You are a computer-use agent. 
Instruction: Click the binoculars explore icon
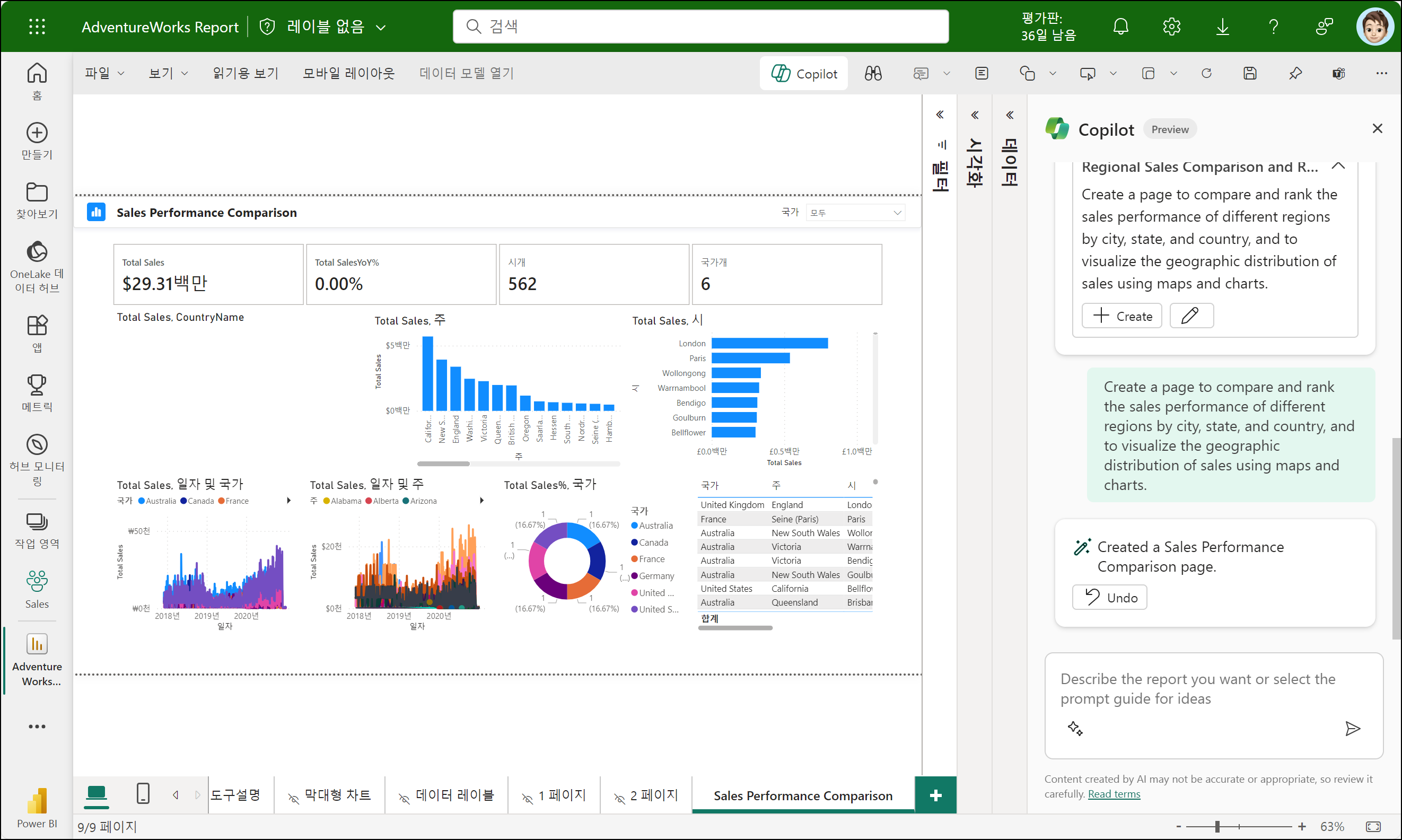(x=873, y=74)
